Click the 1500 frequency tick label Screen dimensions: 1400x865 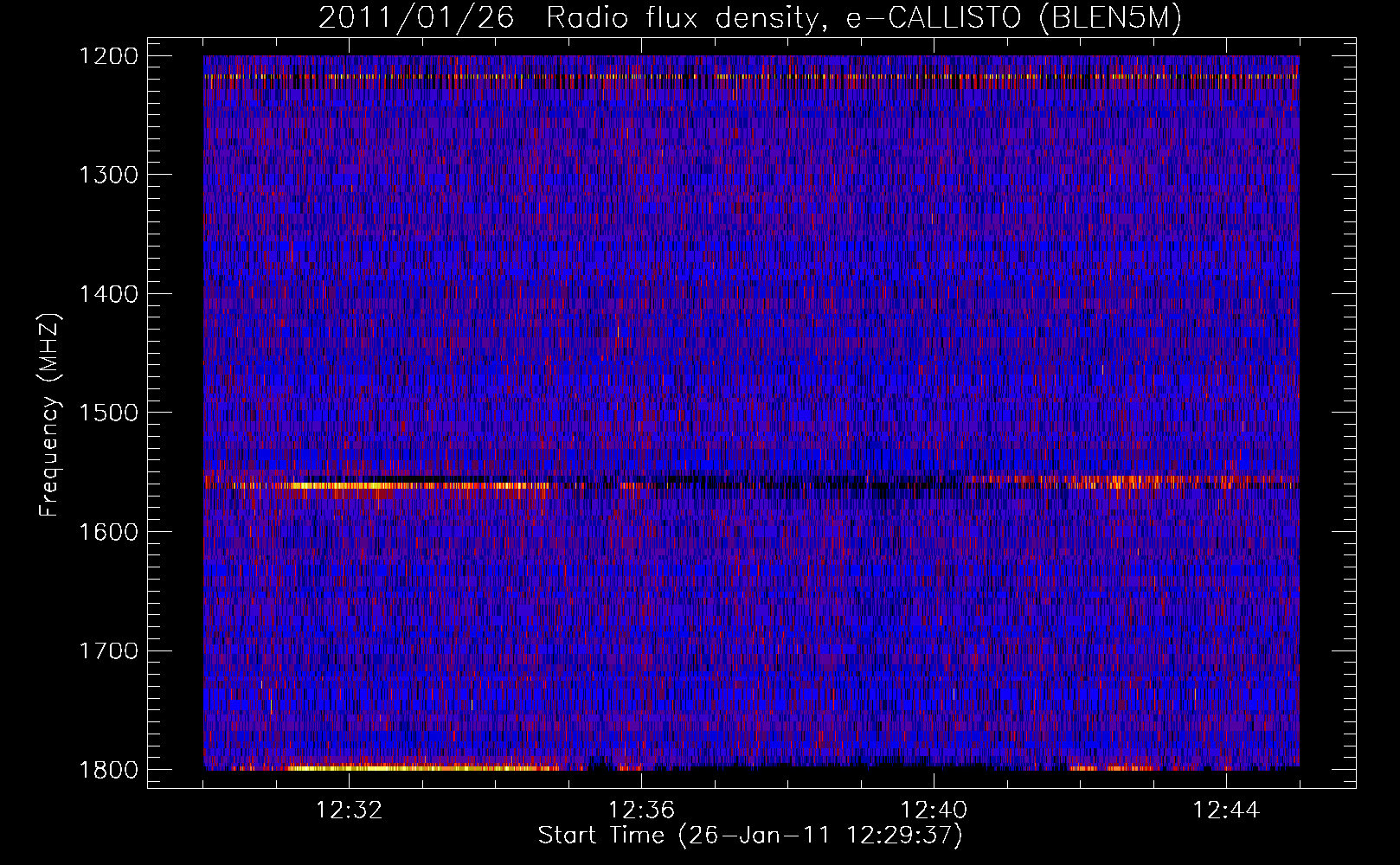pyautogui.click(x=108, y=413)
